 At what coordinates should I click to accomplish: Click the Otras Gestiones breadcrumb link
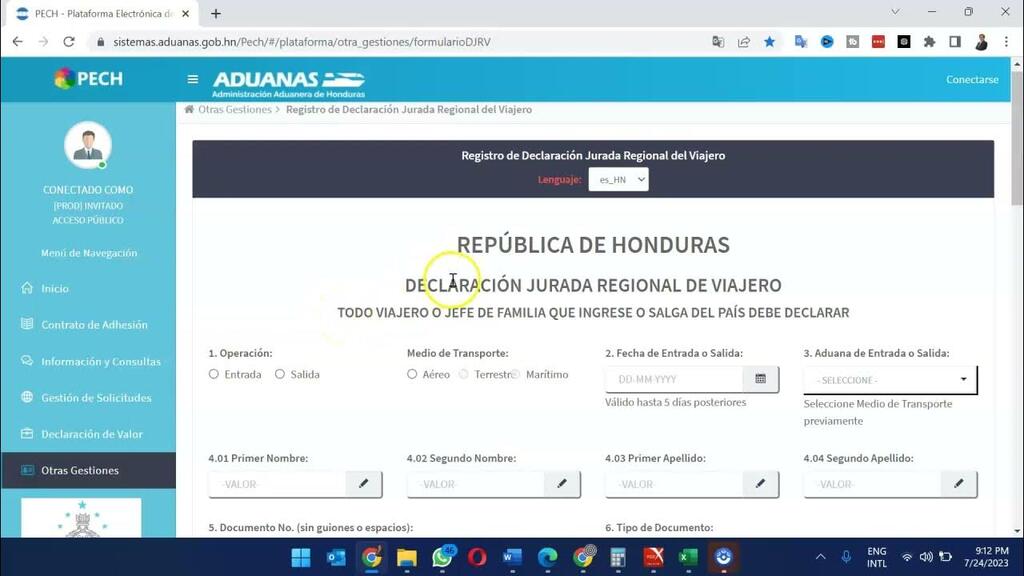234,110
